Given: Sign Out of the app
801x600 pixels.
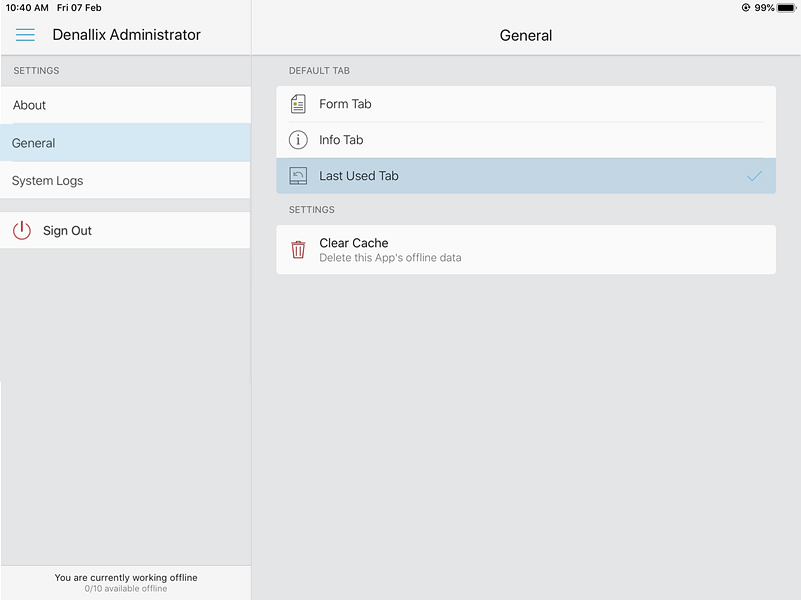Looking at the screenshot, I should (126, 230).
